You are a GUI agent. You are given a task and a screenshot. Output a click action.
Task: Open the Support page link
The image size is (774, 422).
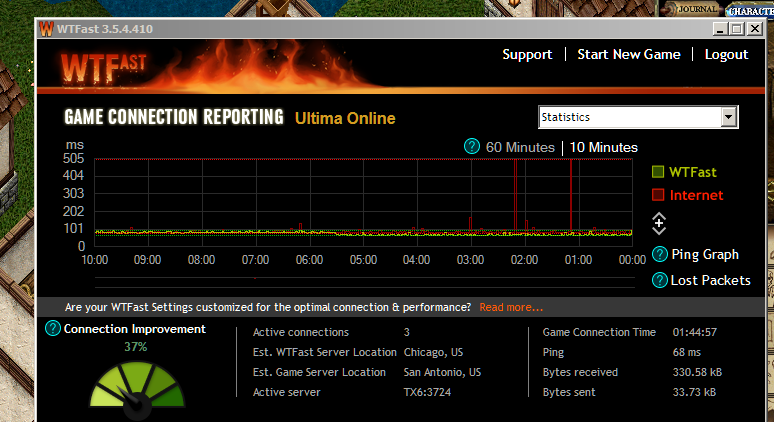(x=527, y=54)
